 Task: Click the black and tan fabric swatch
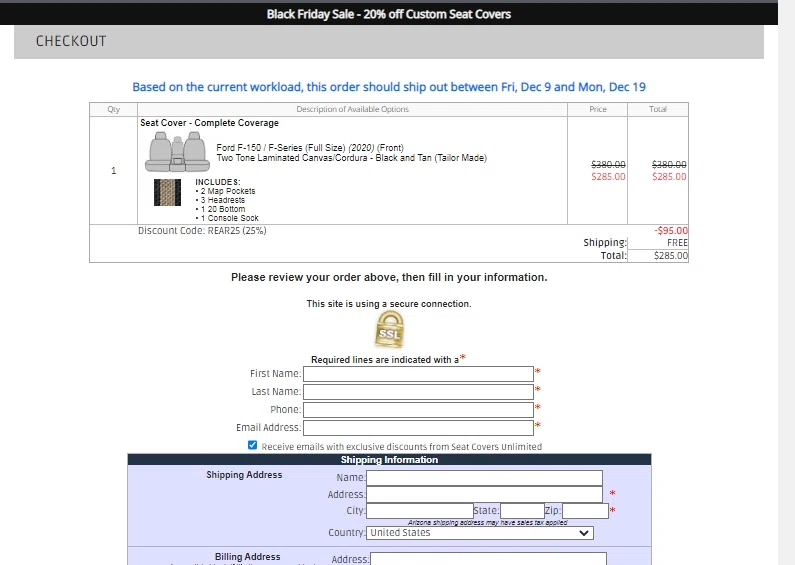tap(167, 193)
